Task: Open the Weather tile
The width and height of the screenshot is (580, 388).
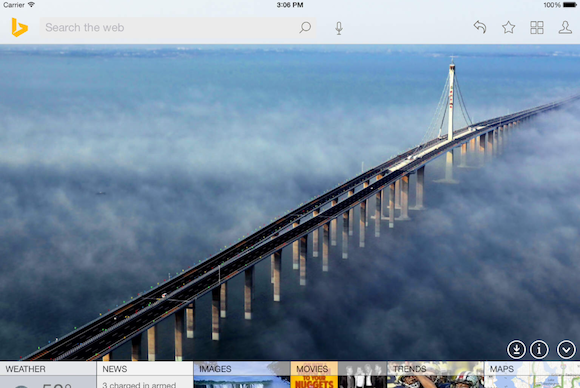Action: click(x=48, y=375)
